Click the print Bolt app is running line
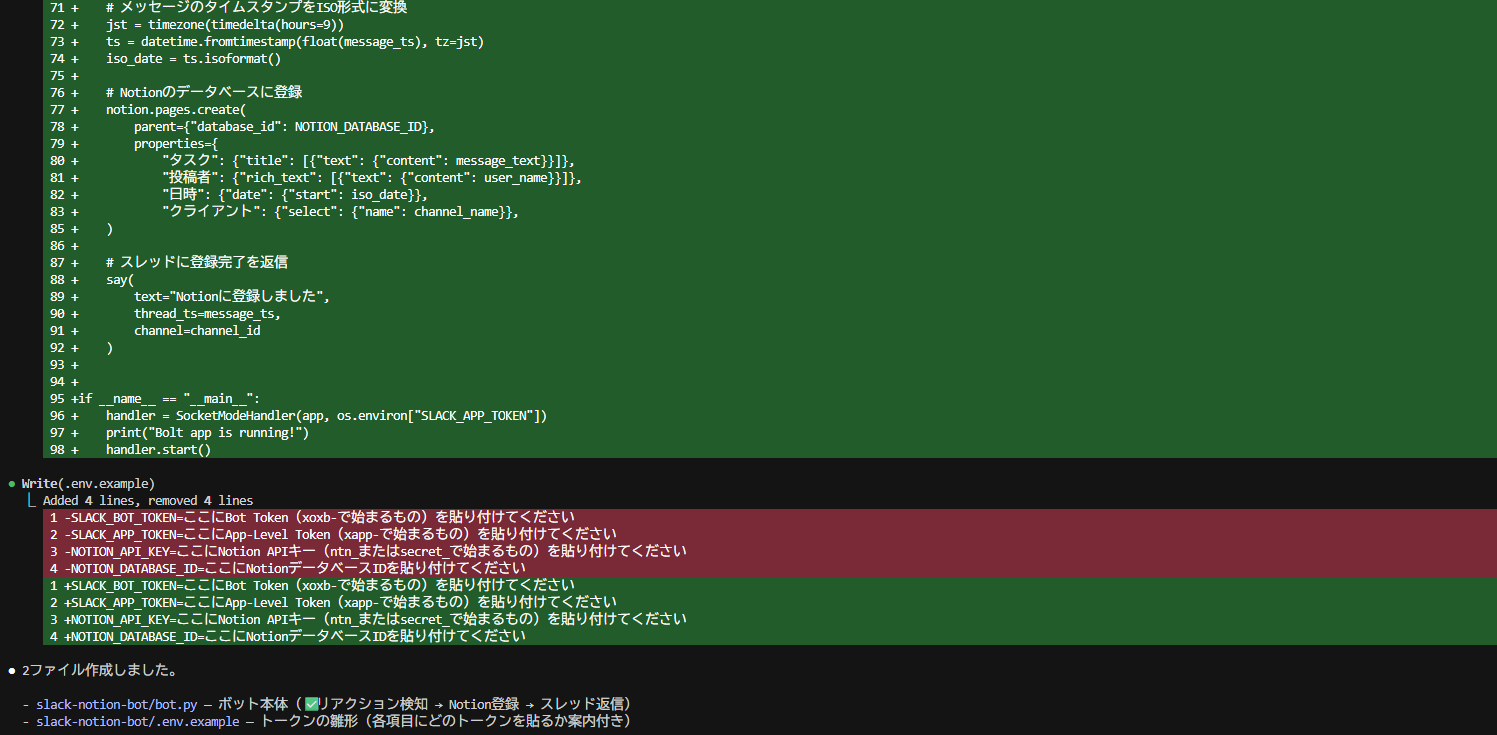This screenshot has height=735, width=1497. (207, 433)
